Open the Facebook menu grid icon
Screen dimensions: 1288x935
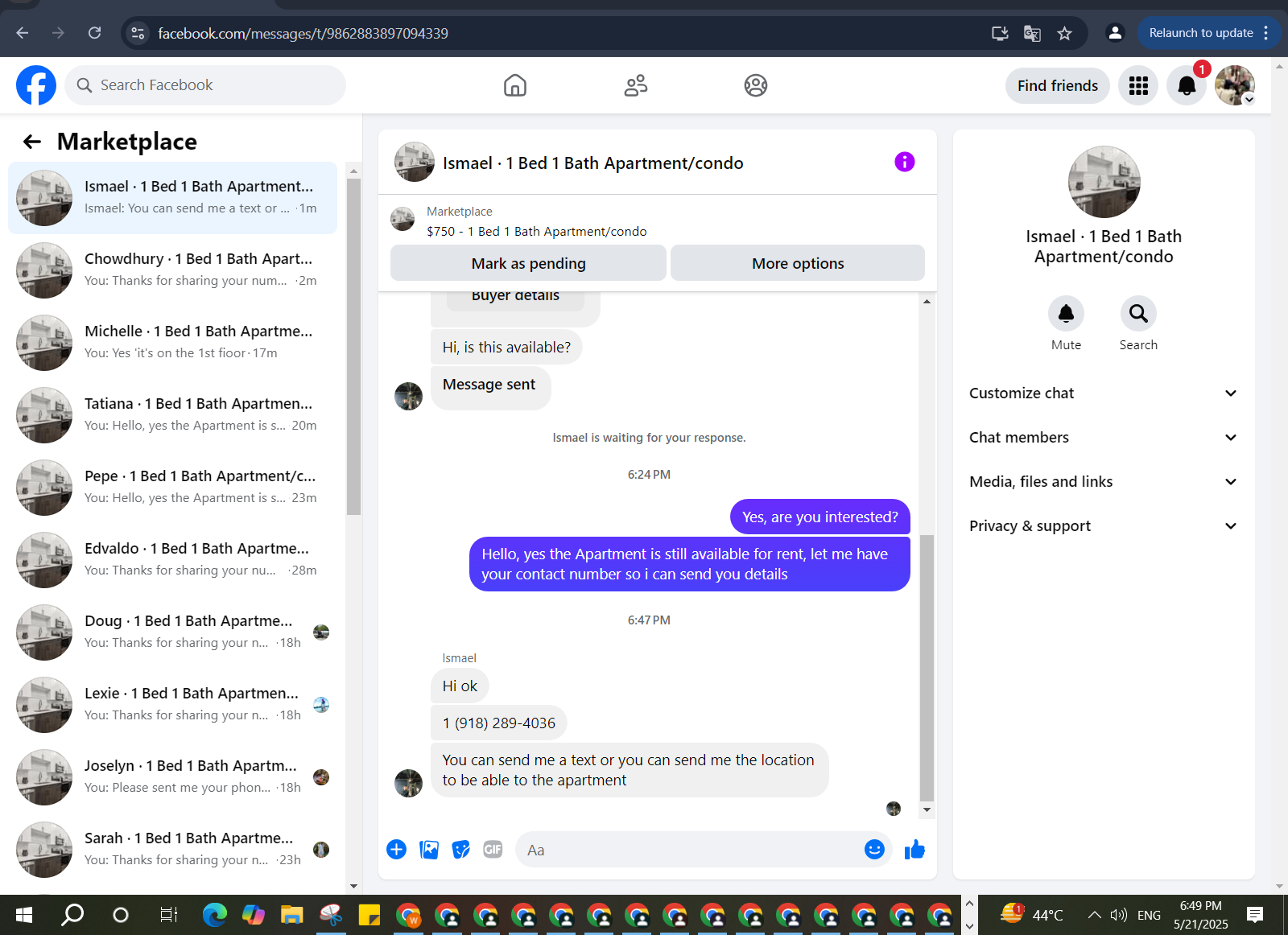pos(1138,85)
